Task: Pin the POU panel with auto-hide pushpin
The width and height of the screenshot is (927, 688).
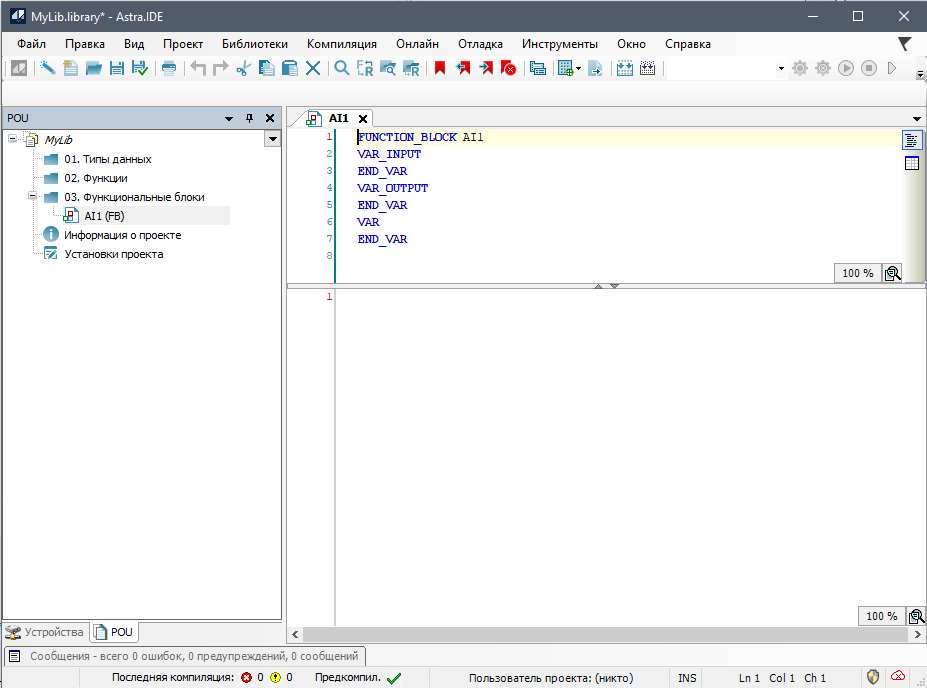Action: tap(250, 118)
